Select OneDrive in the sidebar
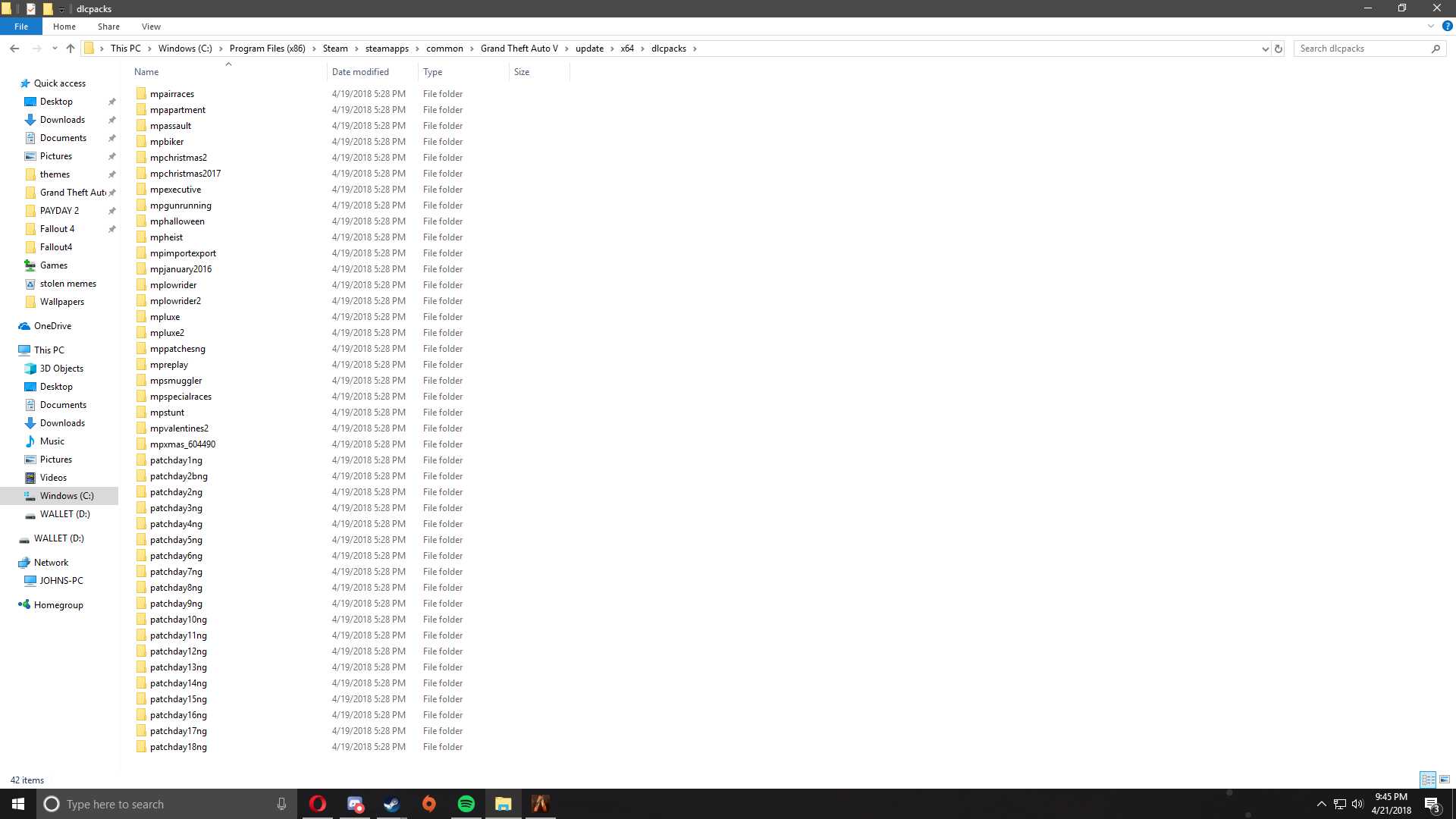1456x819 pixels. 52,326
